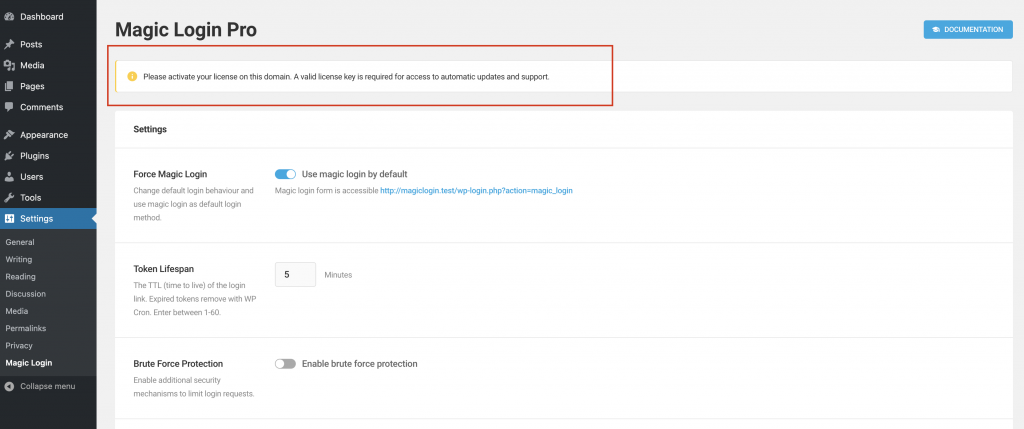Click the Users person icon

pyautogui.click(x=9, y=177)
